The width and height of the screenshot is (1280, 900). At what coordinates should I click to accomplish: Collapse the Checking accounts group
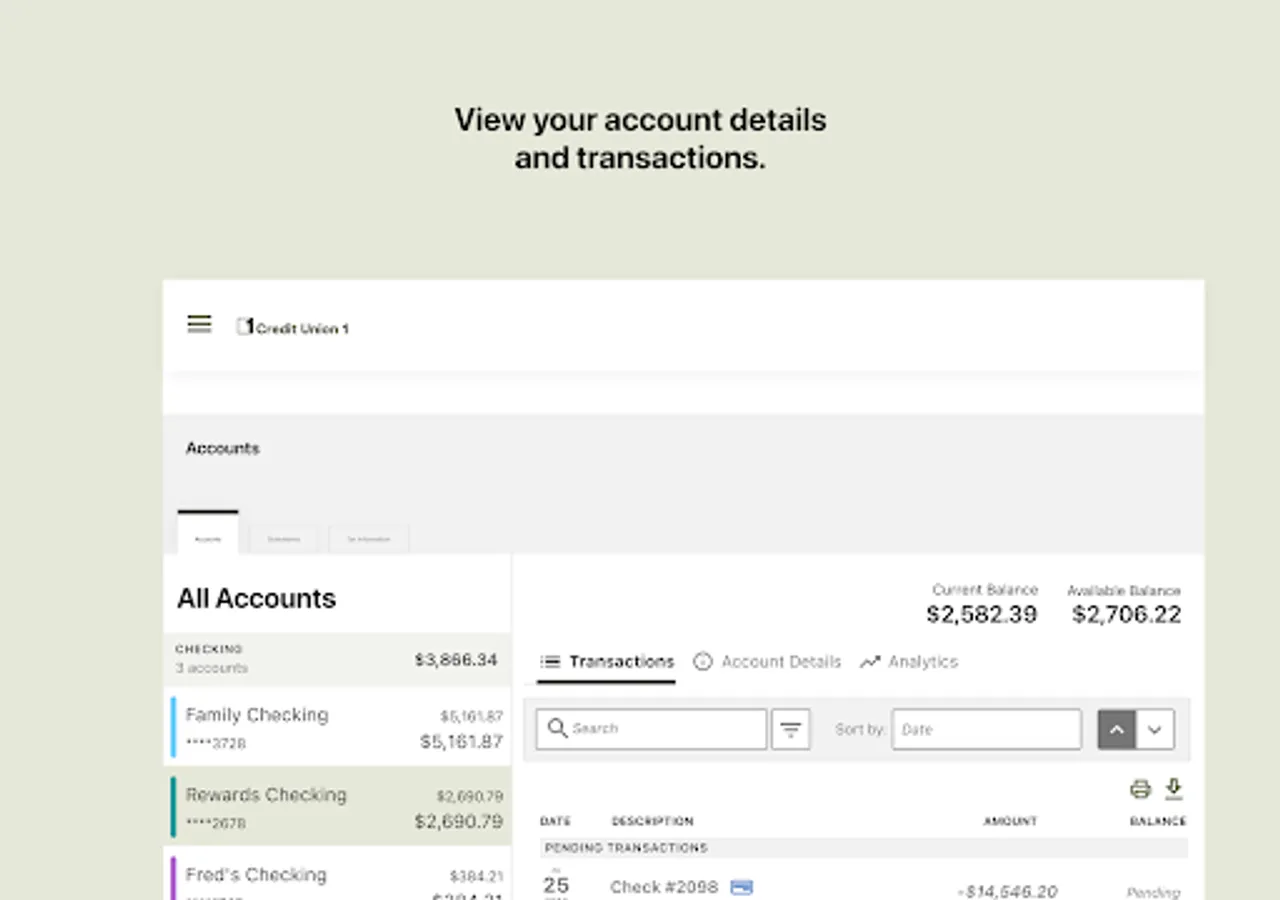336,658
